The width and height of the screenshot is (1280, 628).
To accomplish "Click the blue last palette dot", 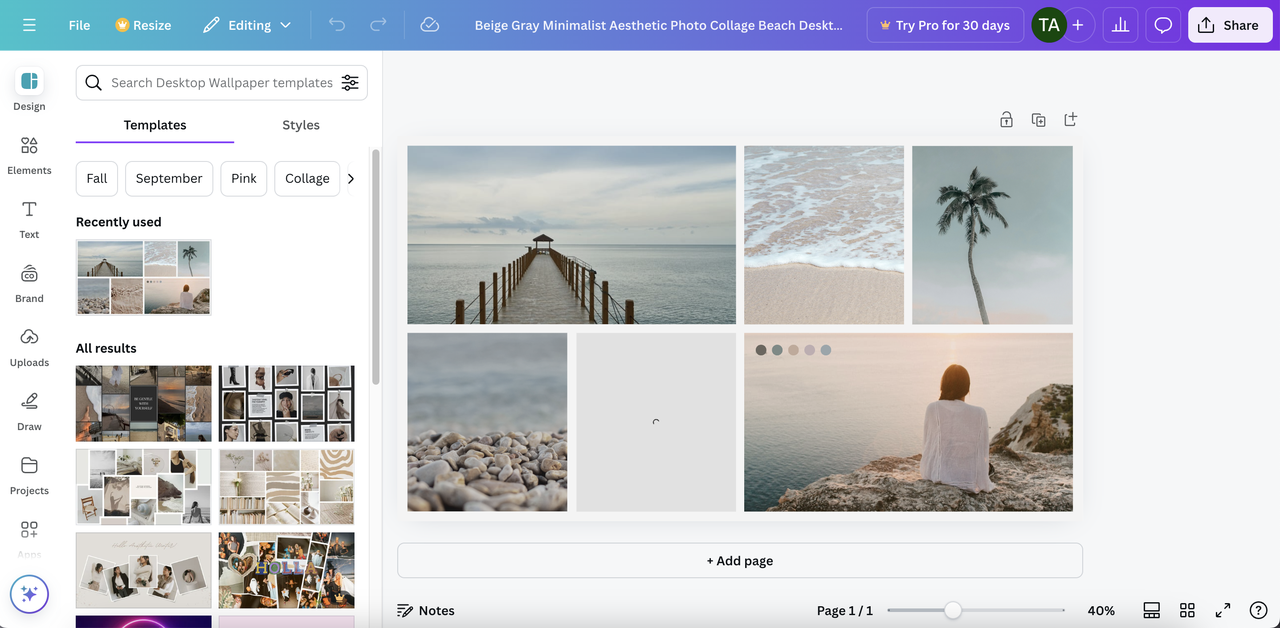I will (x=826, y=350).
